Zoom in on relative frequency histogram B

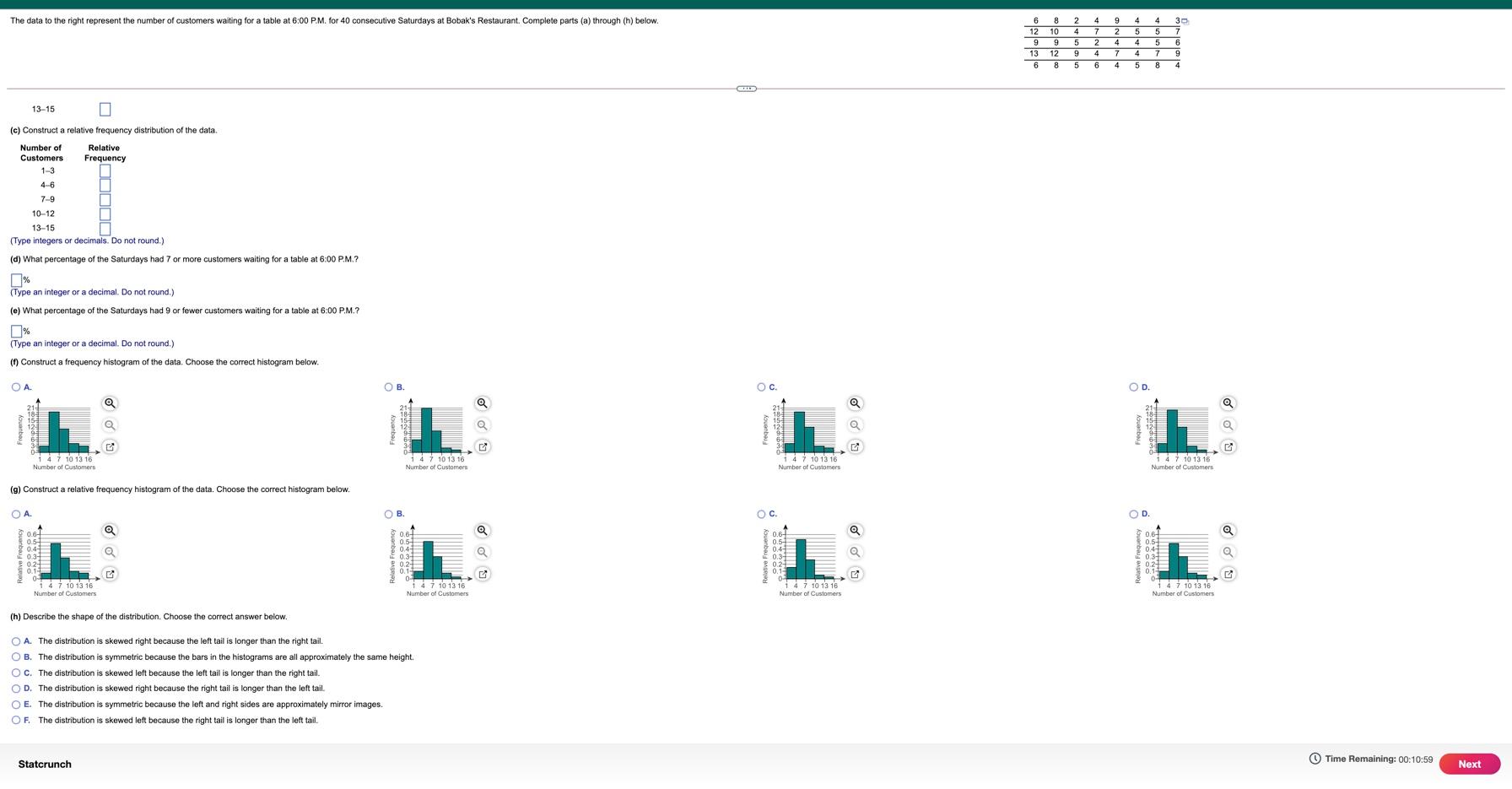pos(482,531)
